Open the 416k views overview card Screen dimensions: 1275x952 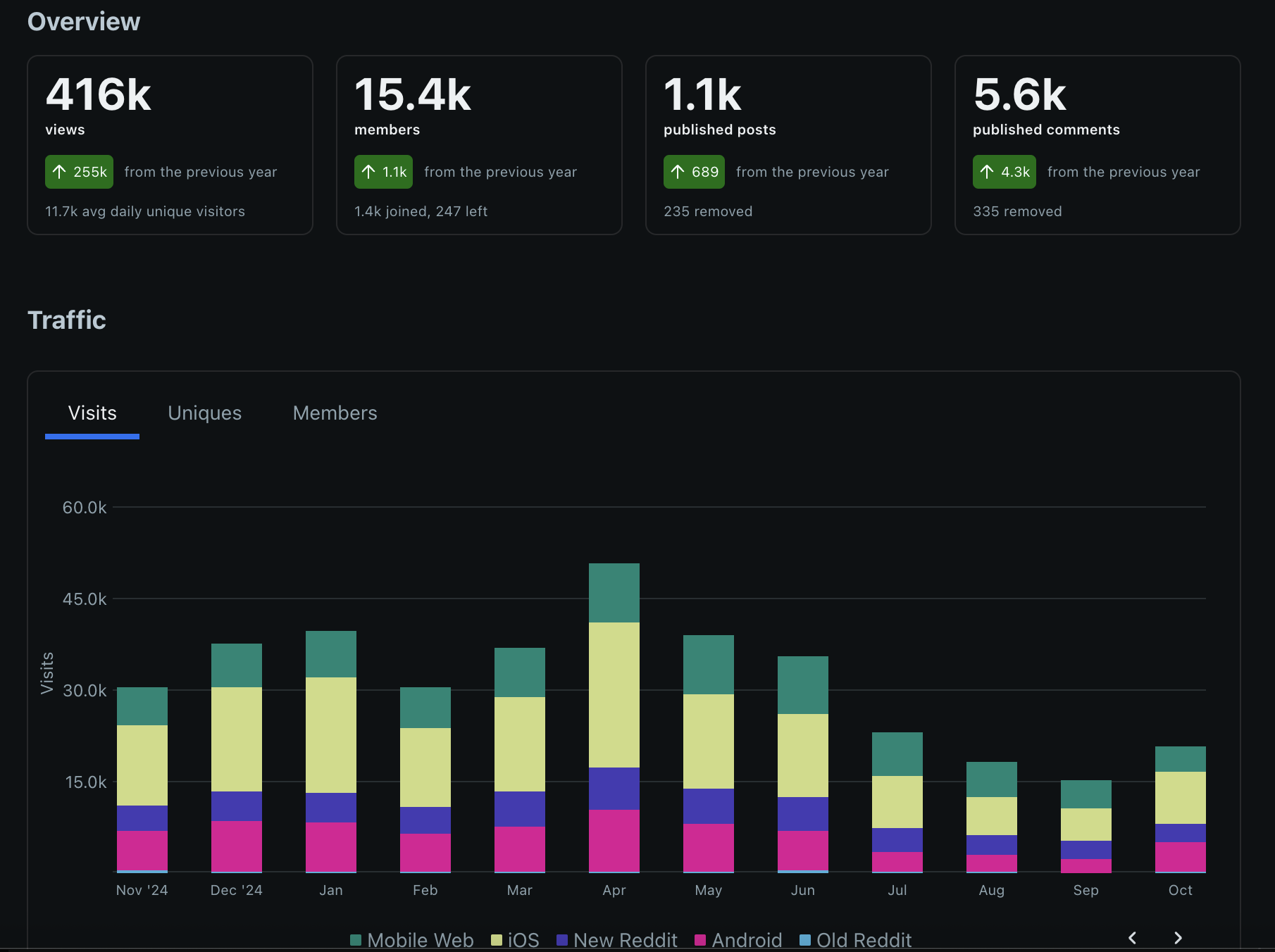(x=170, y=145)
